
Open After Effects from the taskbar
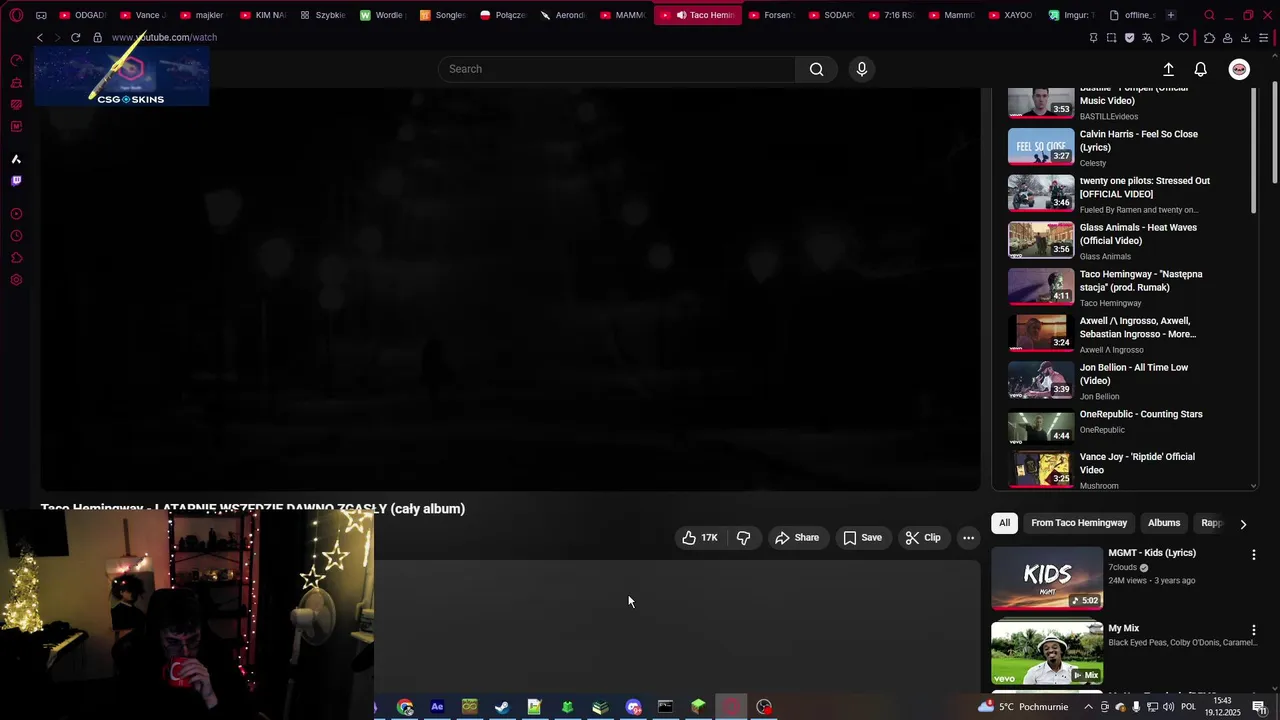click(437, 707)
